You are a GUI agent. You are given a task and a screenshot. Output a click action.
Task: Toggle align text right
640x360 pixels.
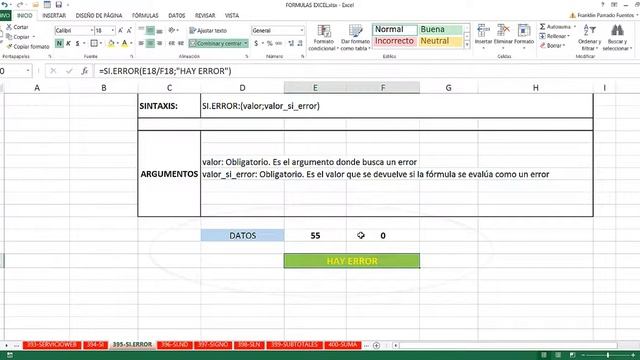[x=159, y=43]
